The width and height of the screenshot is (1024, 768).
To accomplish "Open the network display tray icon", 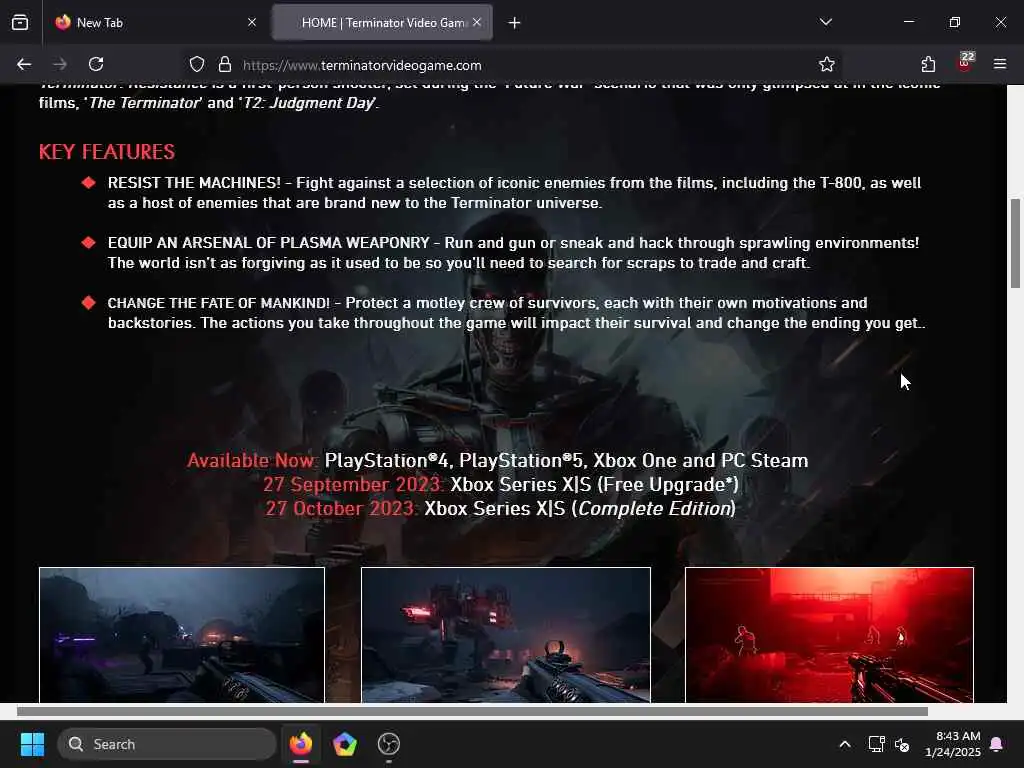I will click(x=876, y=744).
